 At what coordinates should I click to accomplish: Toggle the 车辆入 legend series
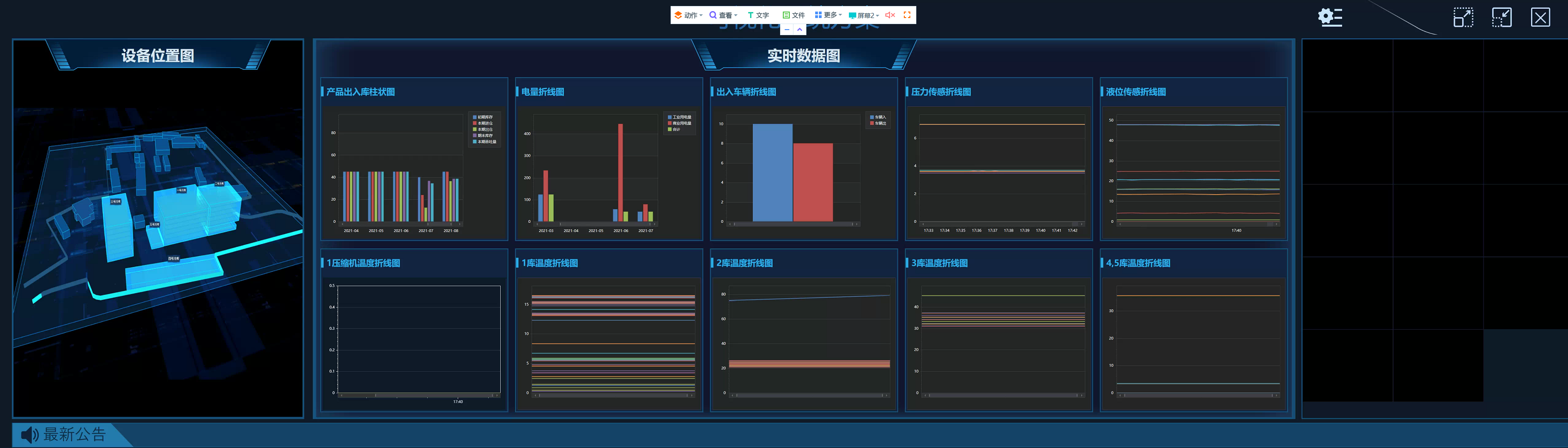(x=879, y=117)
